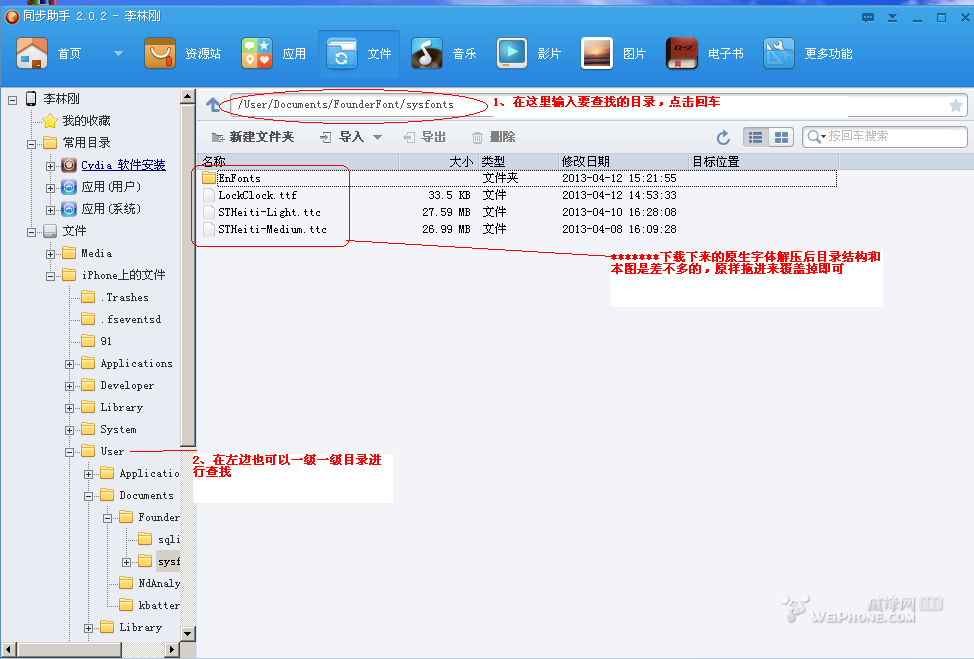Collapse the 文件 tree node
Viewport: 974px width, 659px height.
(x=31, y=232)
